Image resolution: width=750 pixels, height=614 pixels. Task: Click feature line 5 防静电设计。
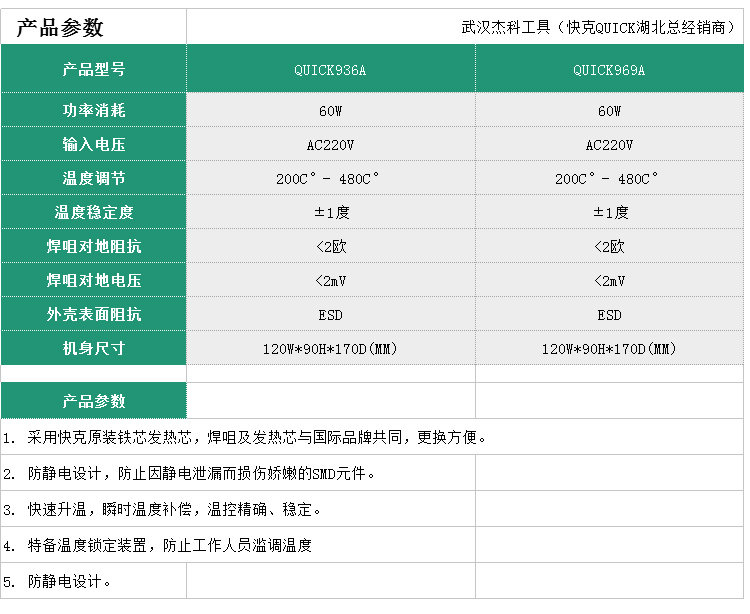[x=57, y=581]
